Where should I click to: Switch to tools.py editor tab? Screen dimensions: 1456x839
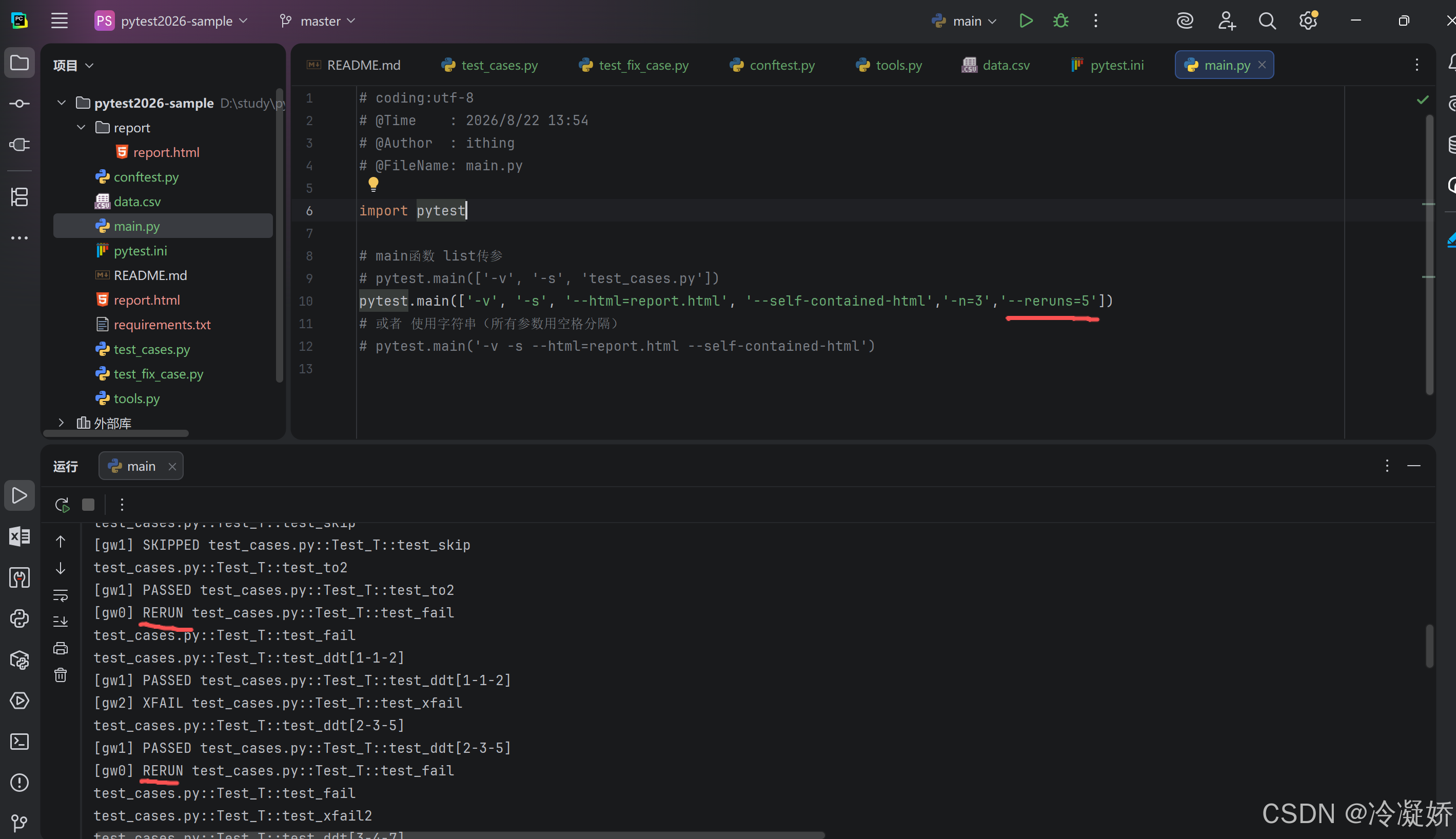pos(889,65)
